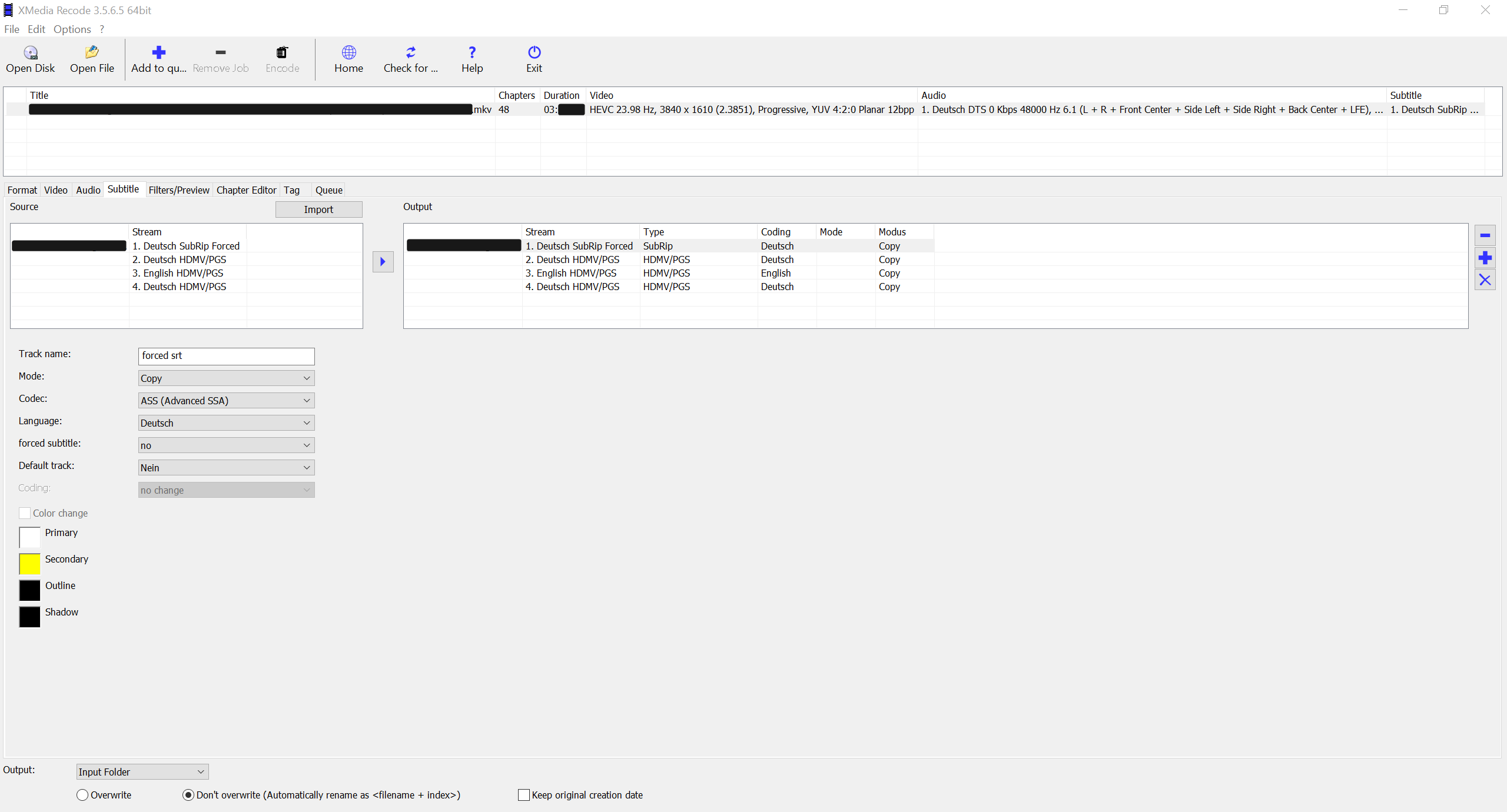Click the Open Disk toolbar icon
The image size is (1507, 812).
30,53
